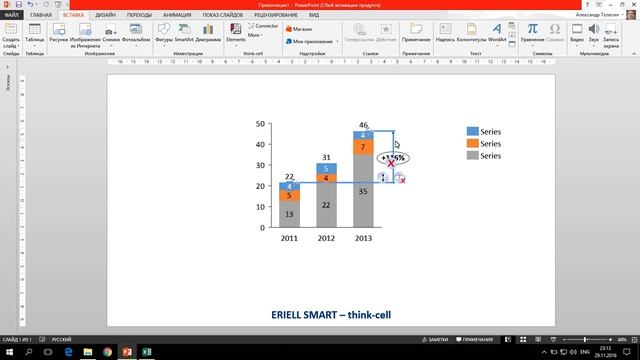Click the Действие (Action) icon
640x360 pixels.
(x=386, y=33)
